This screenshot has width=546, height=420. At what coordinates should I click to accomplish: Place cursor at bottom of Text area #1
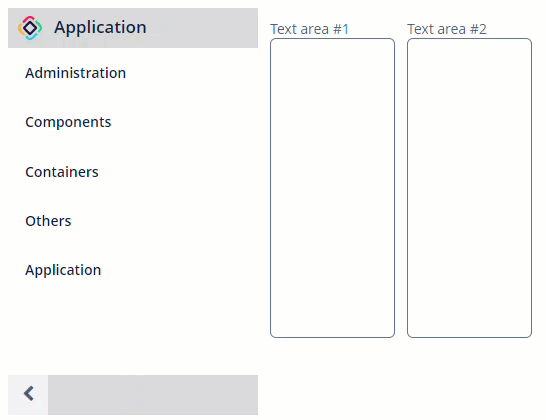333,327
